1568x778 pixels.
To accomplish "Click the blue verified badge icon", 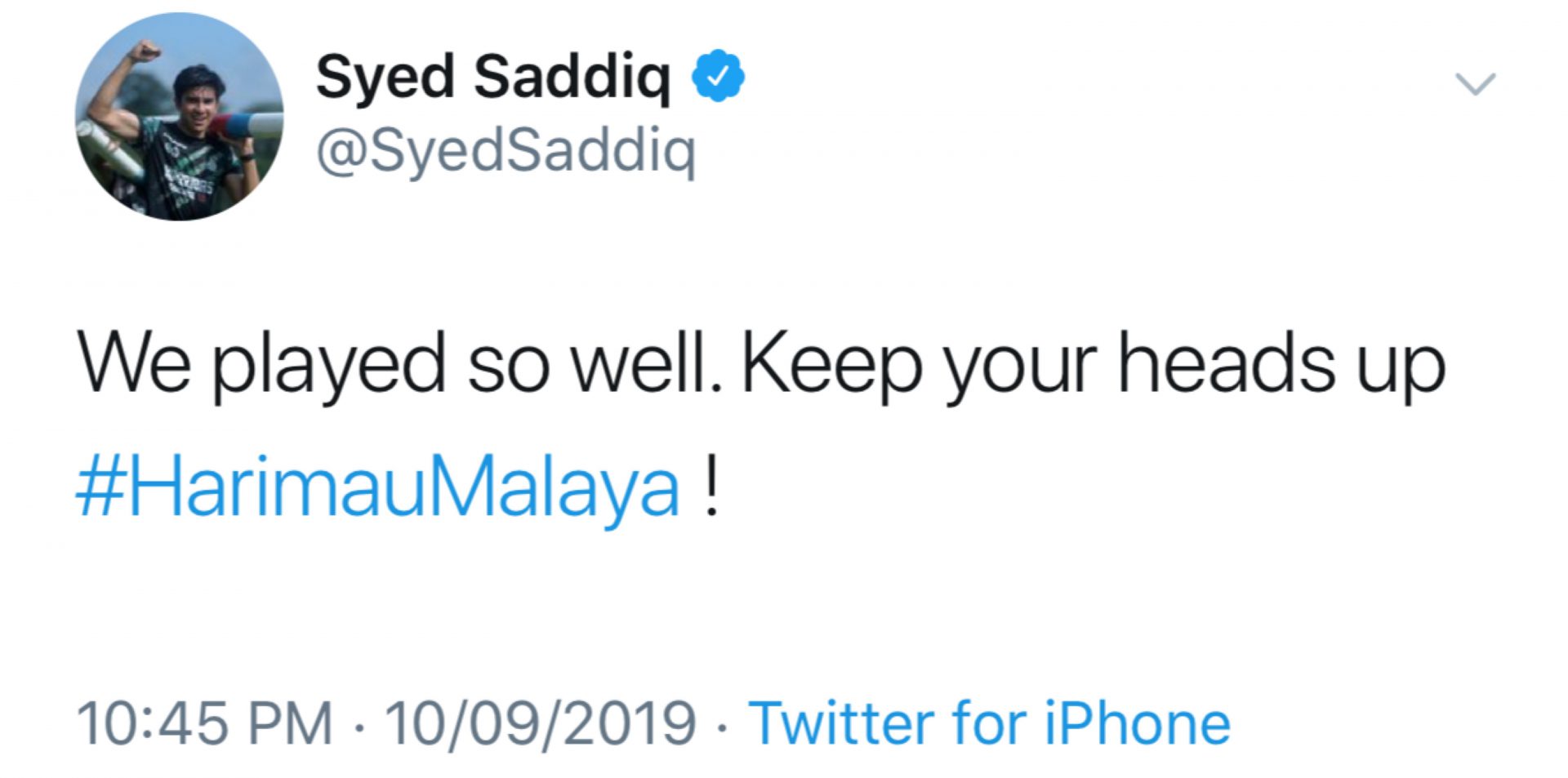I will 718,76.
